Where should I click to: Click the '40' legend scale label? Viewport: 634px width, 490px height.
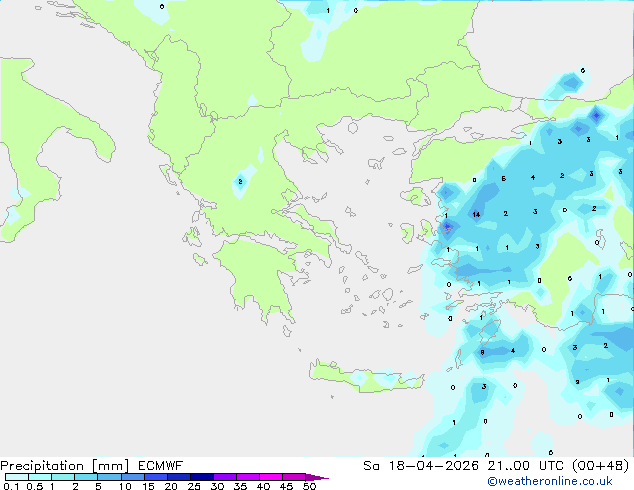click(263, 486)
